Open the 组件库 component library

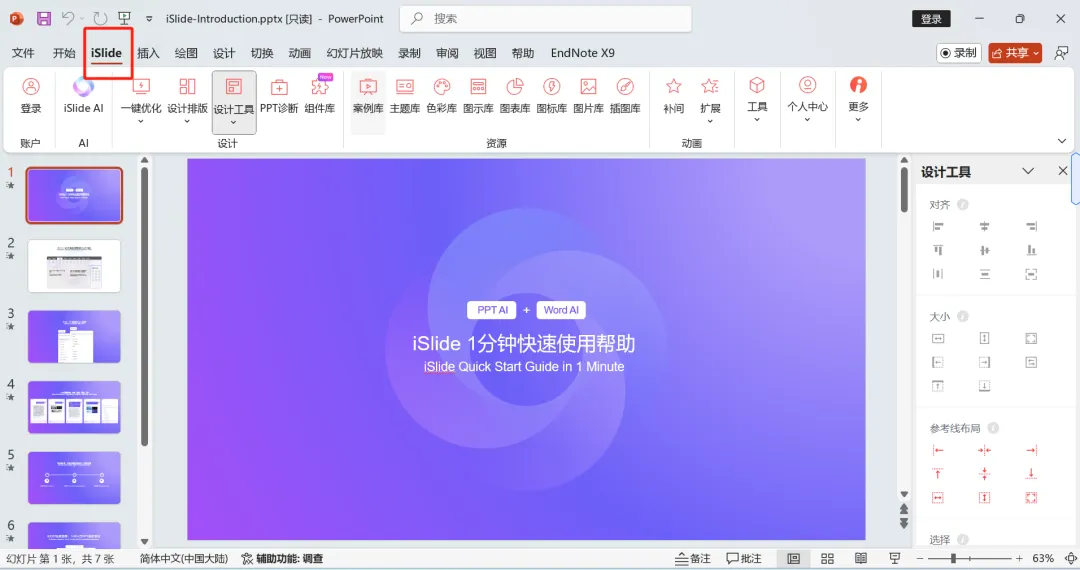coord(320,95)
